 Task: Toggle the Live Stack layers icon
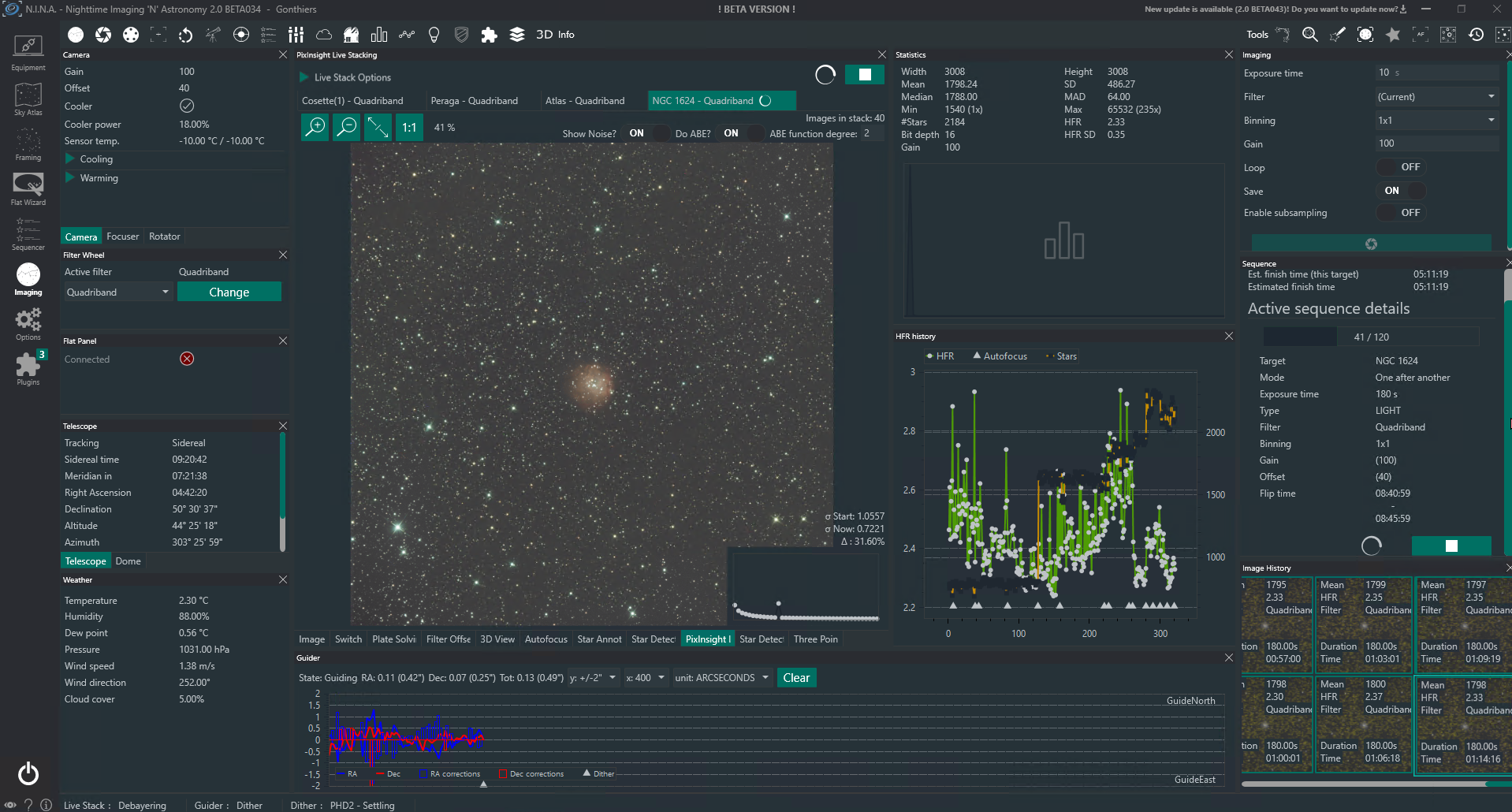click(517, 35)
